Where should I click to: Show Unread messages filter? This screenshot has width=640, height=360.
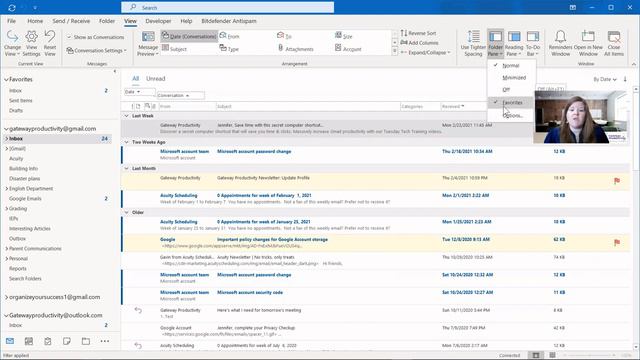pyautogui.click(x=156, y=79)
